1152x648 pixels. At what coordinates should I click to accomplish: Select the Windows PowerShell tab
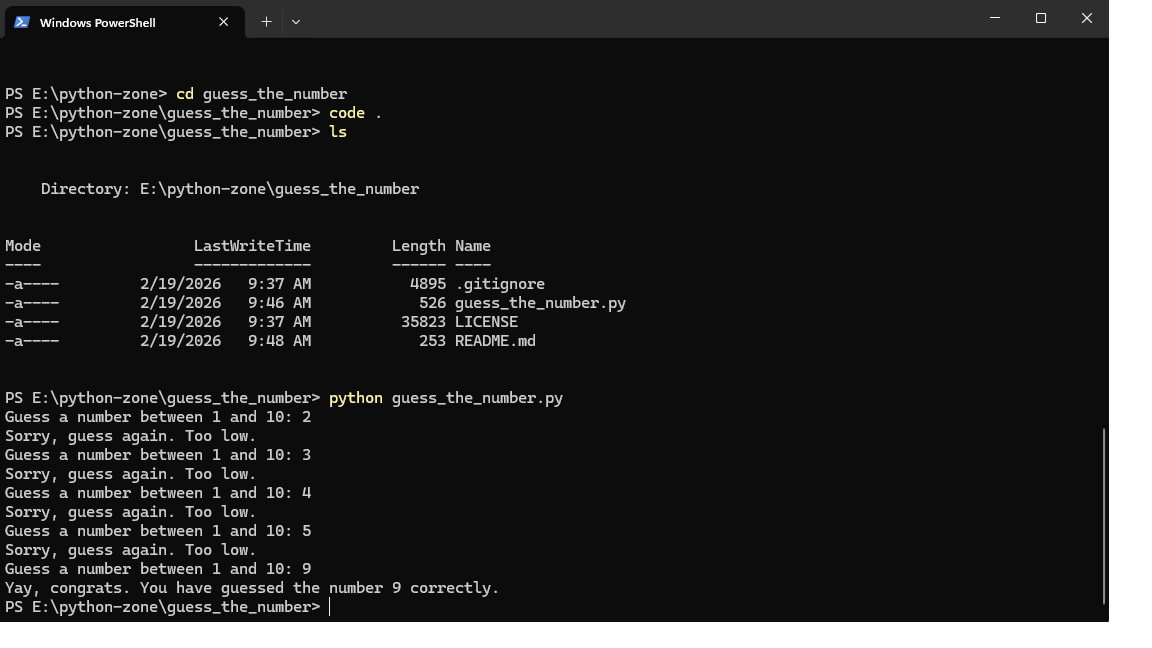pos(110,22)
